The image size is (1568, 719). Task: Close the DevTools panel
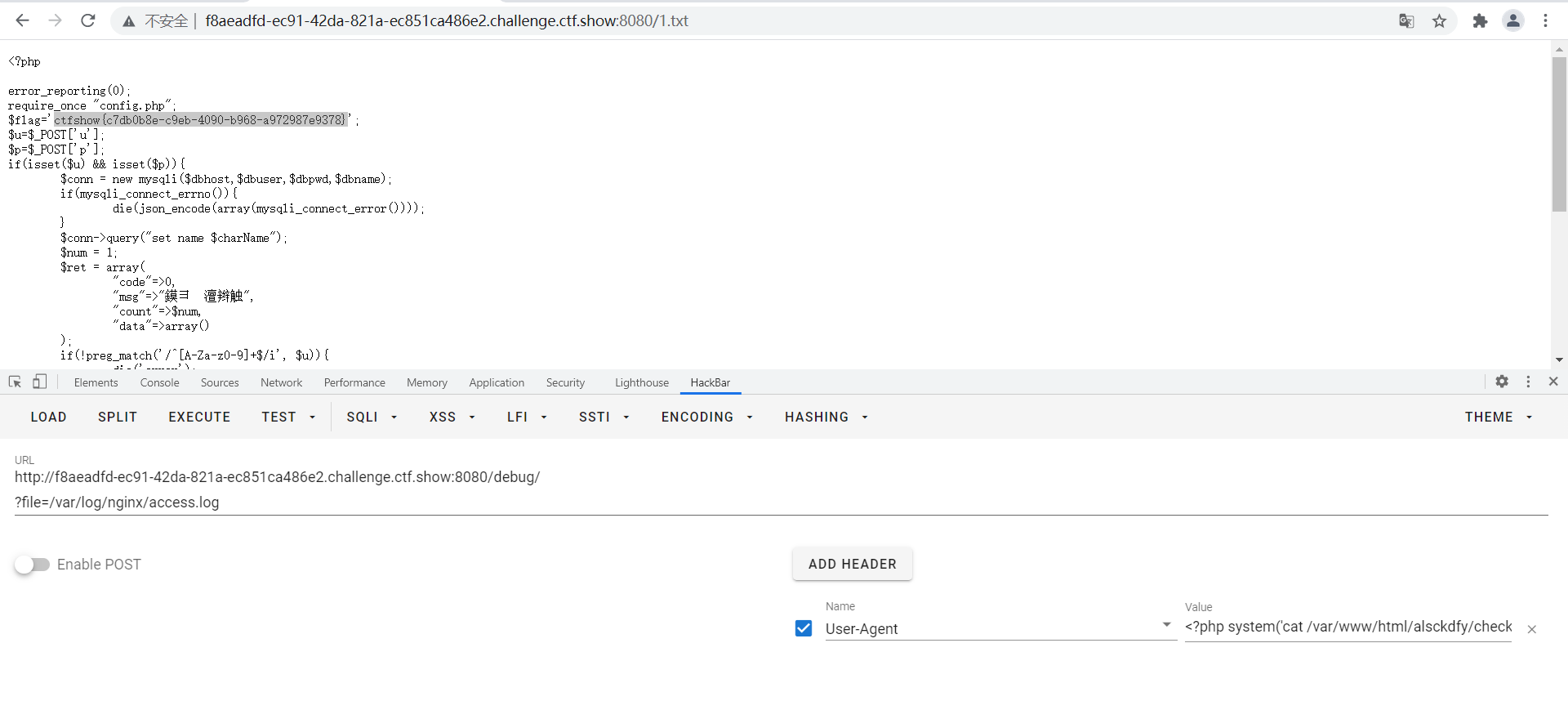(x=1553, y=382)
